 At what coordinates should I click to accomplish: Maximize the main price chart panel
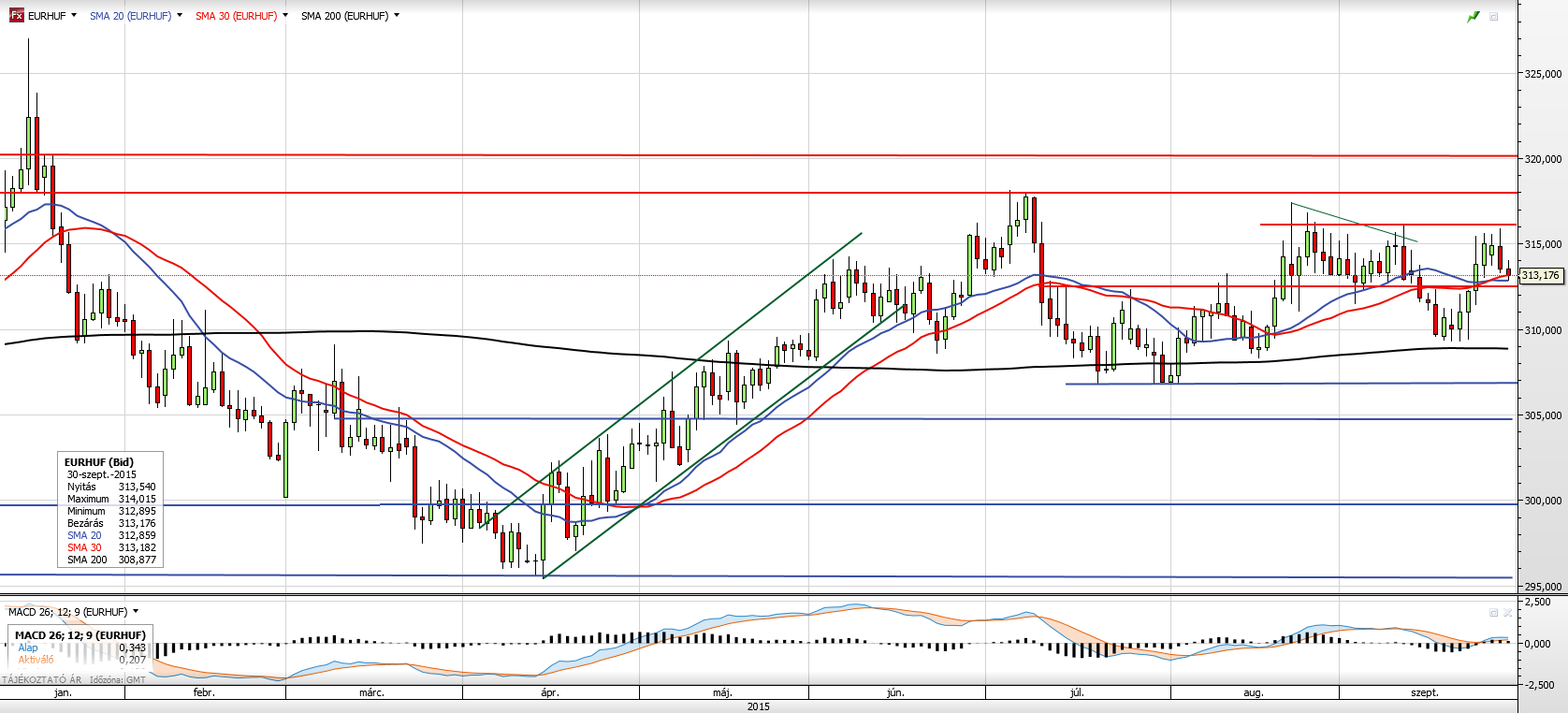[1494, 17]
